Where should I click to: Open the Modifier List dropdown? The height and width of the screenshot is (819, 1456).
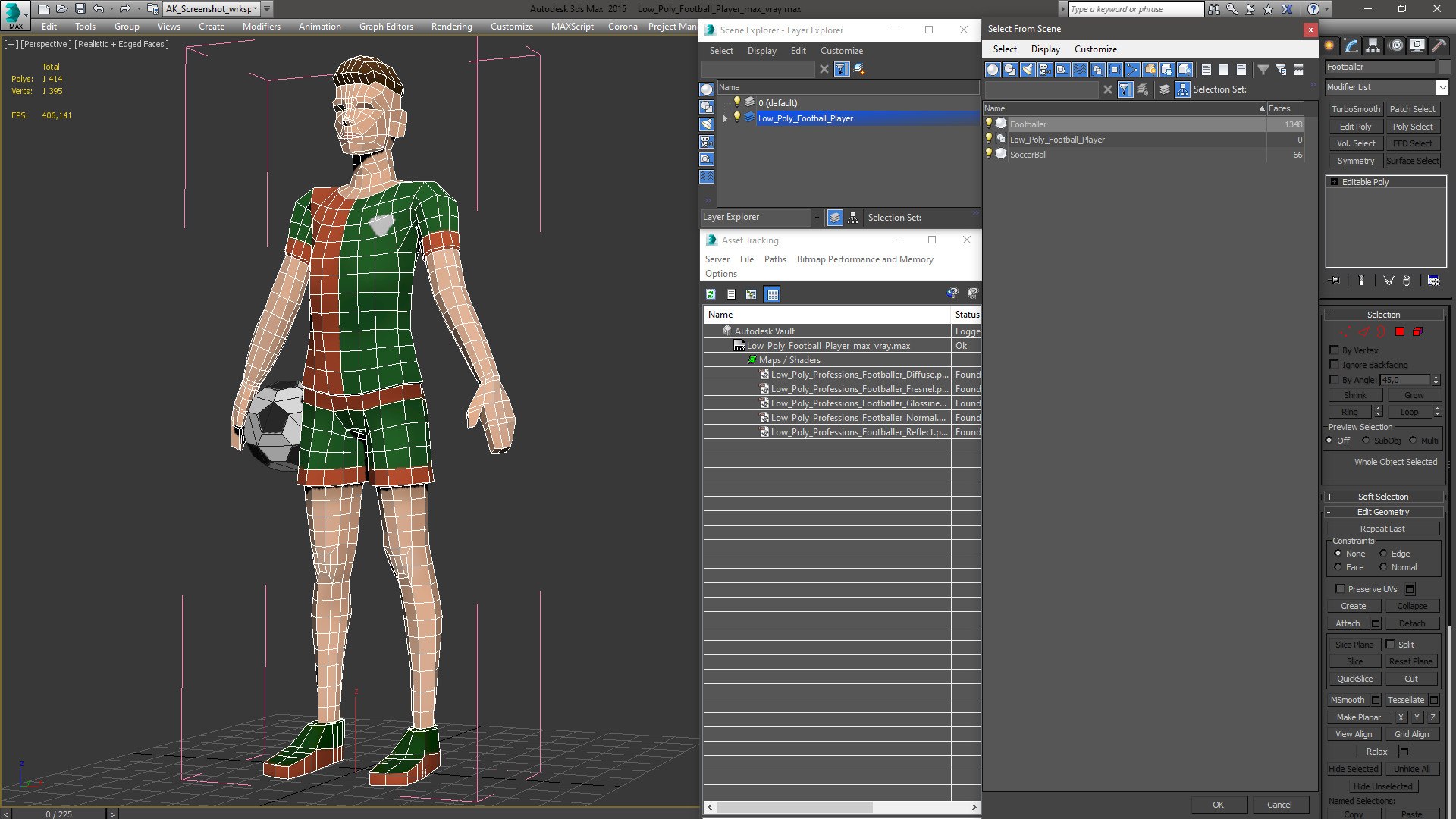[1442, 87]
